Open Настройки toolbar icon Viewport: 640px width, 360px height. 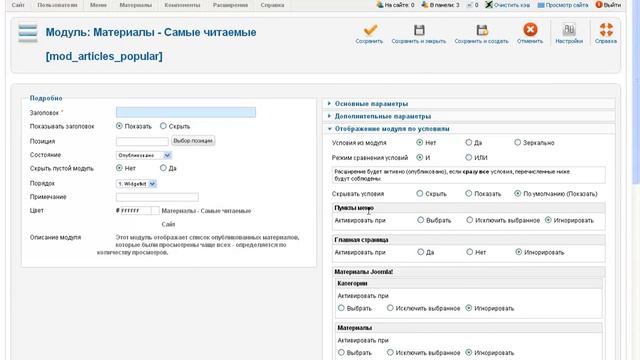[569, 29]
